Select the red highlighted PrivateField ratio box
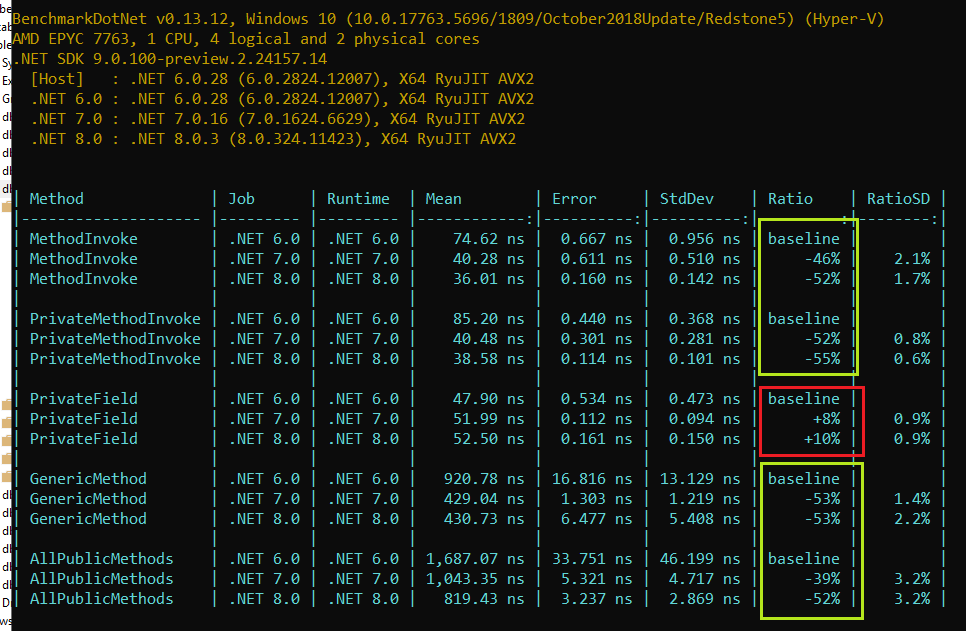This screenshot has height=631, width=966. point(808,420)
